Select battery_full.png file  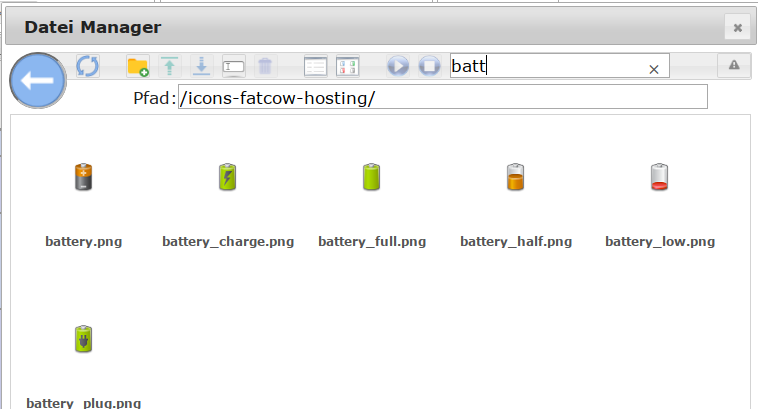372,178
